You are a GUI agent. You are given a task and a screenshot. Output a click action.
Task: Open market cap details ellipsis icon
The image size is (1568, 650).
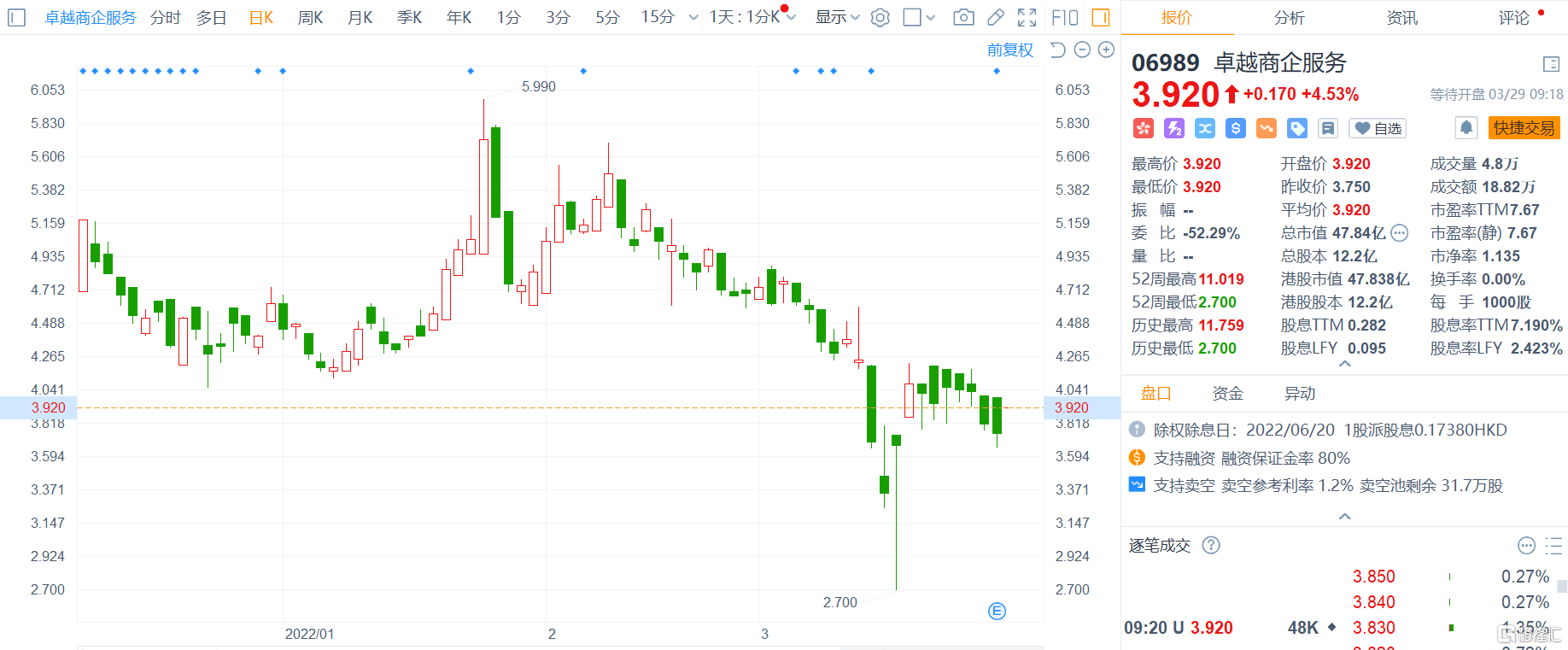coord(1399,232)
